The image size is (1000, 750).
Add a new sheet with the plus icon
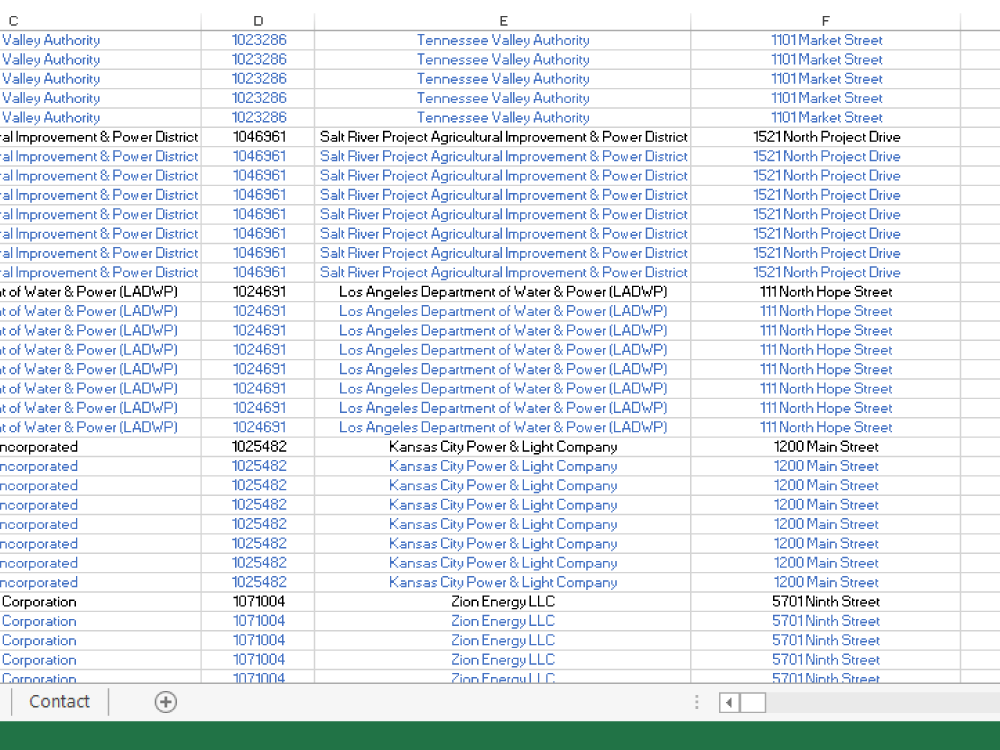point(165,702)
